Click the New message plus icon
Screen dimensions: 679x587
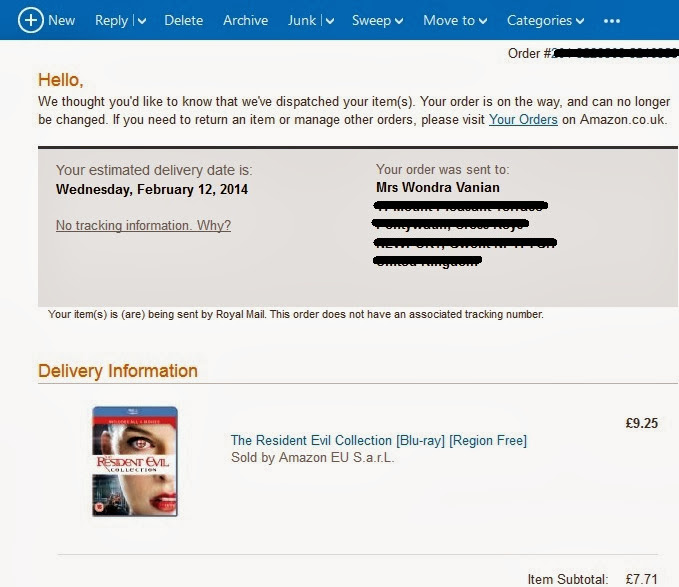point(30,20)
